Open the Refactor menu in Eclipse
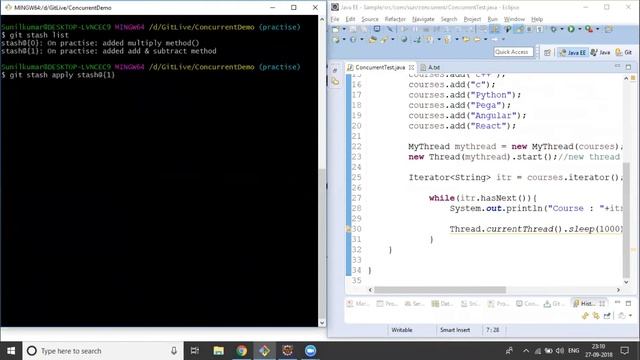Image resolution: width=640 pixels, height=360 pixels. [x=395, y=19]
